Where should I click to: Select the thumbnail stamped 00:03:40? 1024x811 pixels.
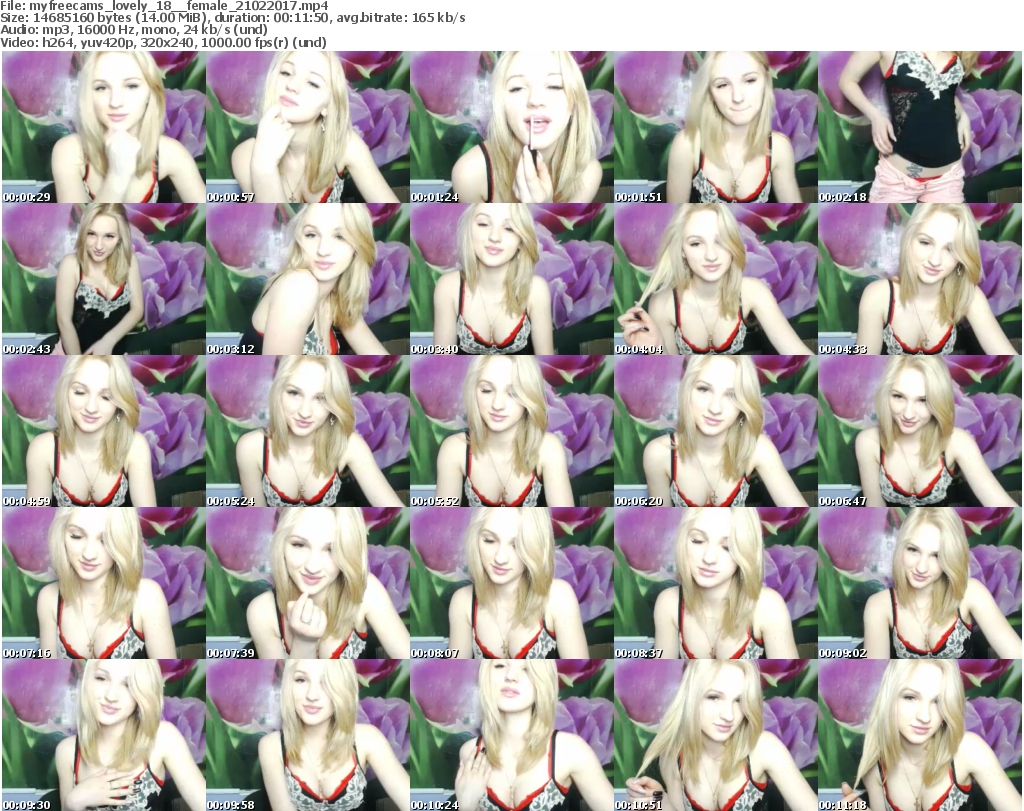tap(512, 279)
